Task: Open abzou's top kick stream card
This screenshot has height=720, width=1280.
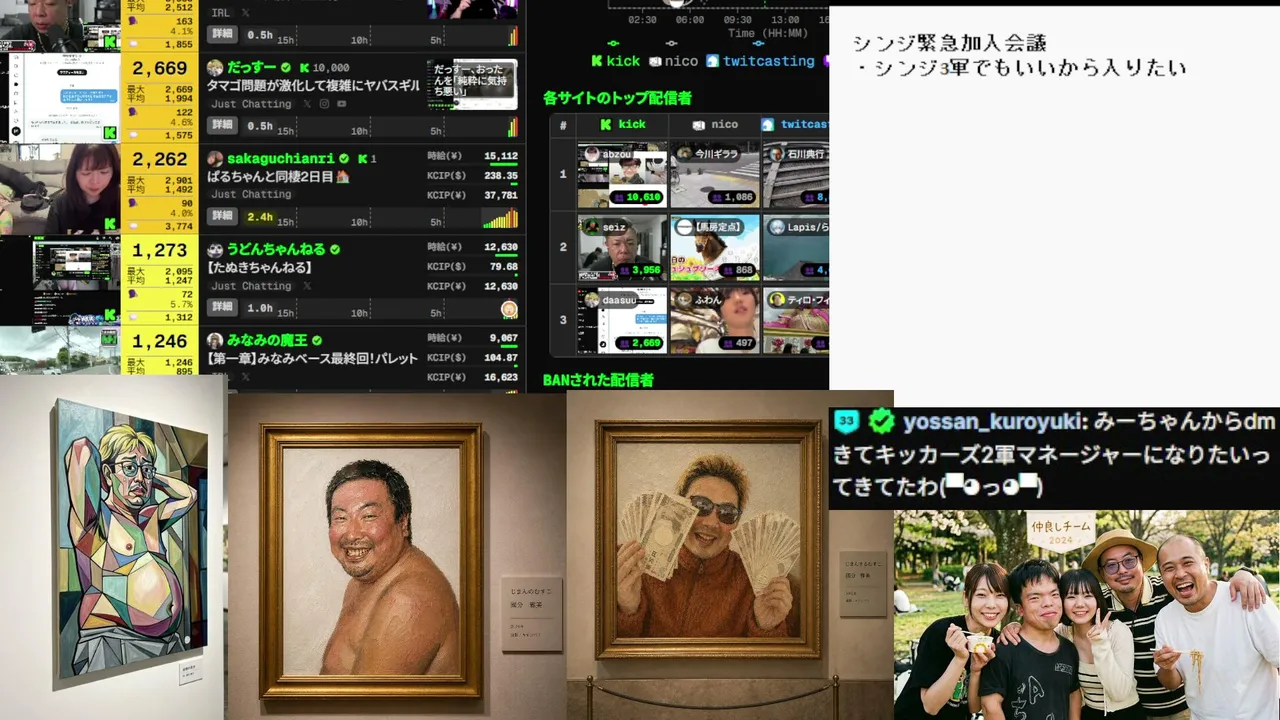Action: point(622,175)
